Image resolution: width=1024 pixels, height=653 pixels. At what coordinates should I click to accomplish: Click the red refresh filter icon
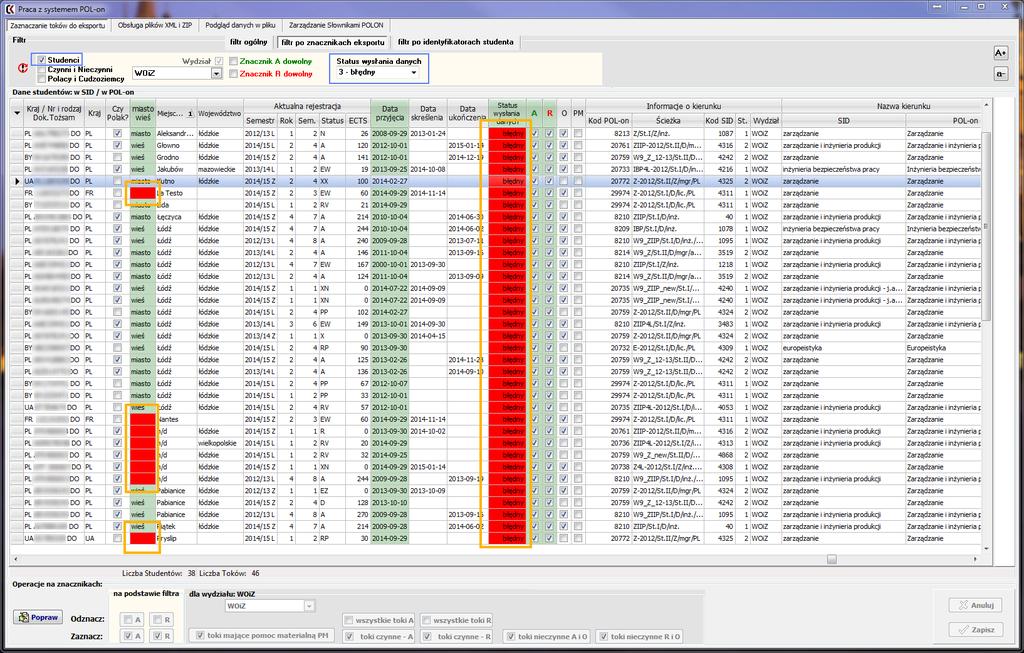coord(22,68)
